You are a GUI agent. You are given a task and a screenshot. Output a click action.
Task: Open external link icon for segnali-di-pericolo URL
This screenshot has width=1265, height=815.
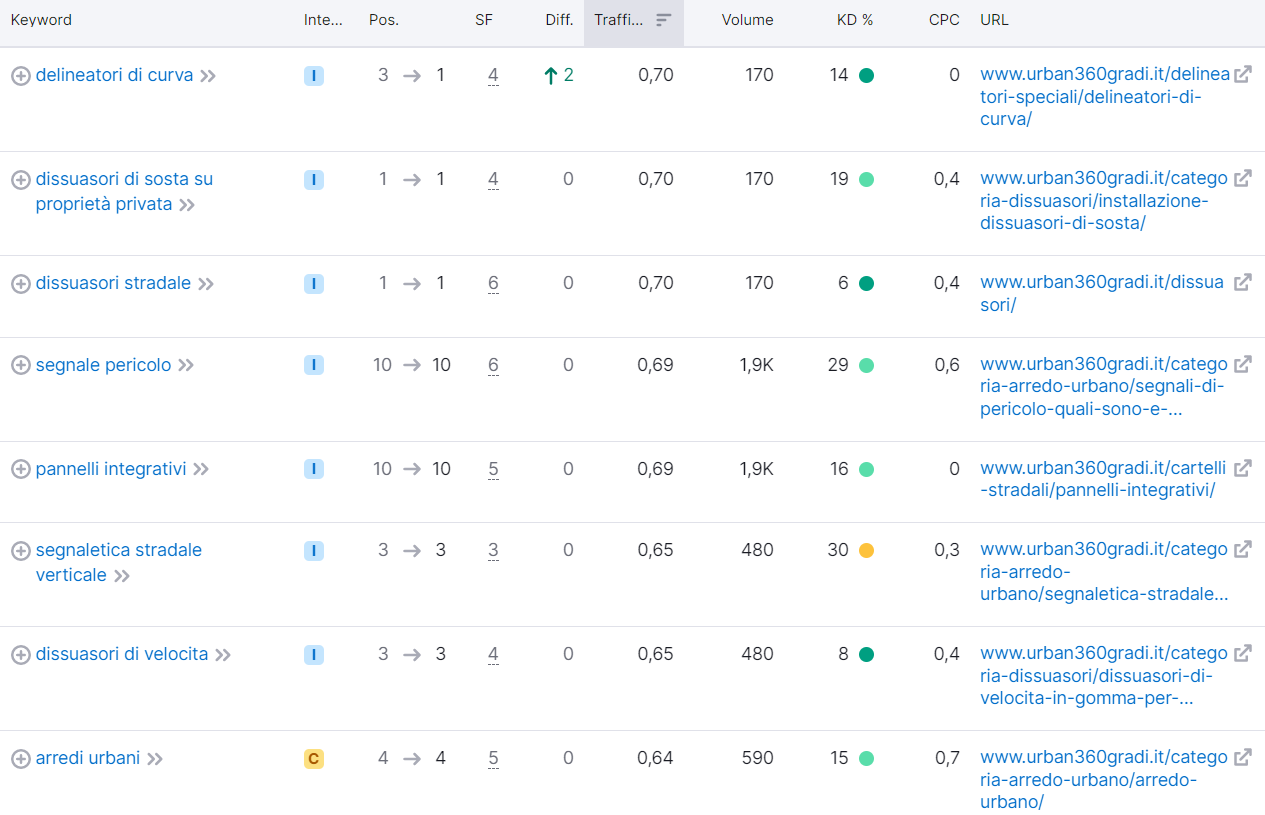coord(1243,364)
